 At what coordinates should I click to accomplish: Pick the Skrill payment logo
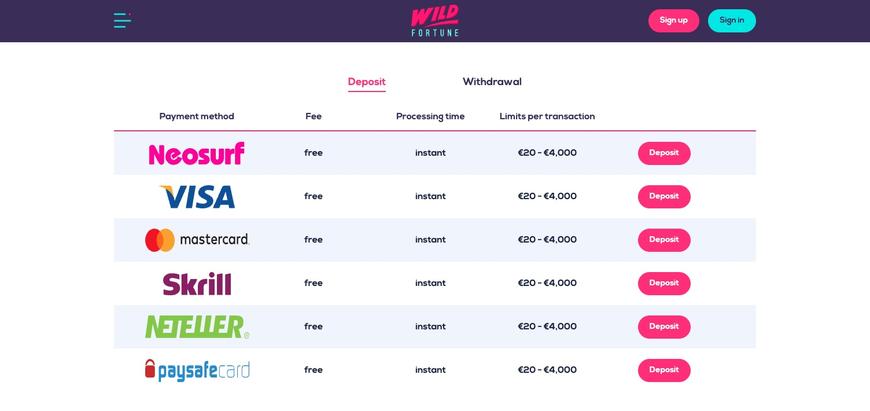pyautogui.click(x=197, y=283)
